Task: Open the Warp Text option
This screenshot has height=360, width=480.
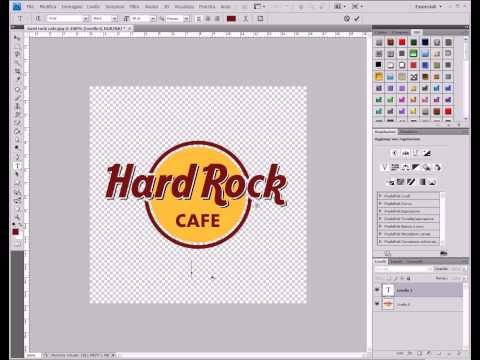Action: (246, 19)
